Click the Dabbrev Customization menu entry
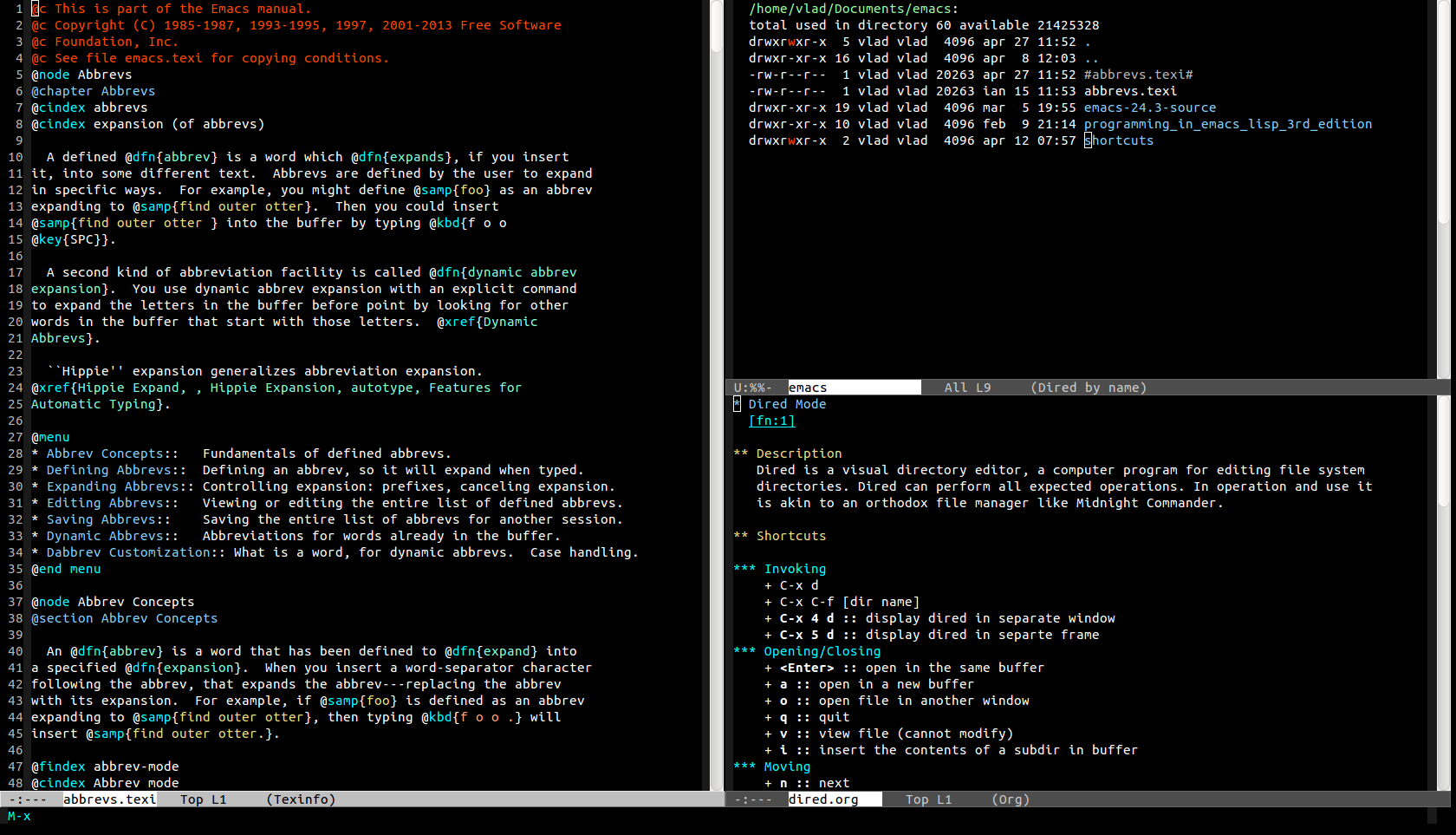The width and height of the screenshot is (1456, 835). click(x=128, y=552)
